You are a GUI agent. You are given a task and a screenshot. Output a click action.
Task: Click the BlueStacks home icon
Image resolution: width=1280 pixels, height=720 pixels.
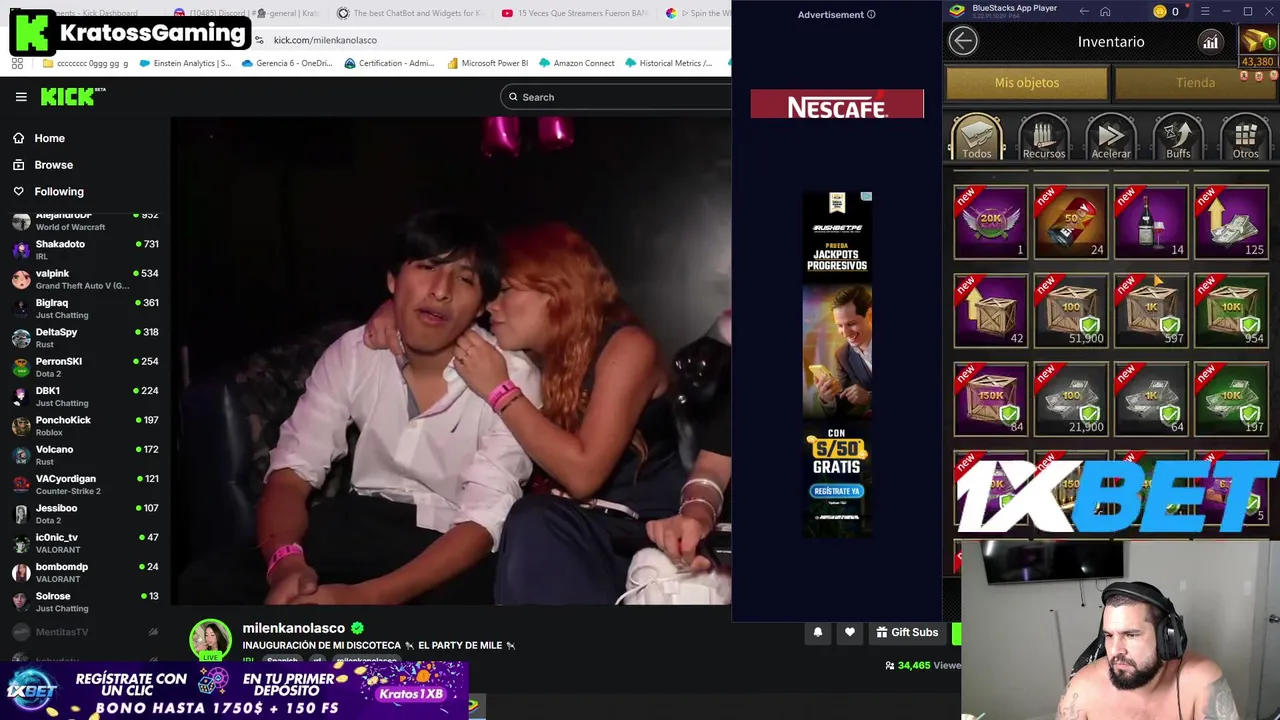[1105, 11]
